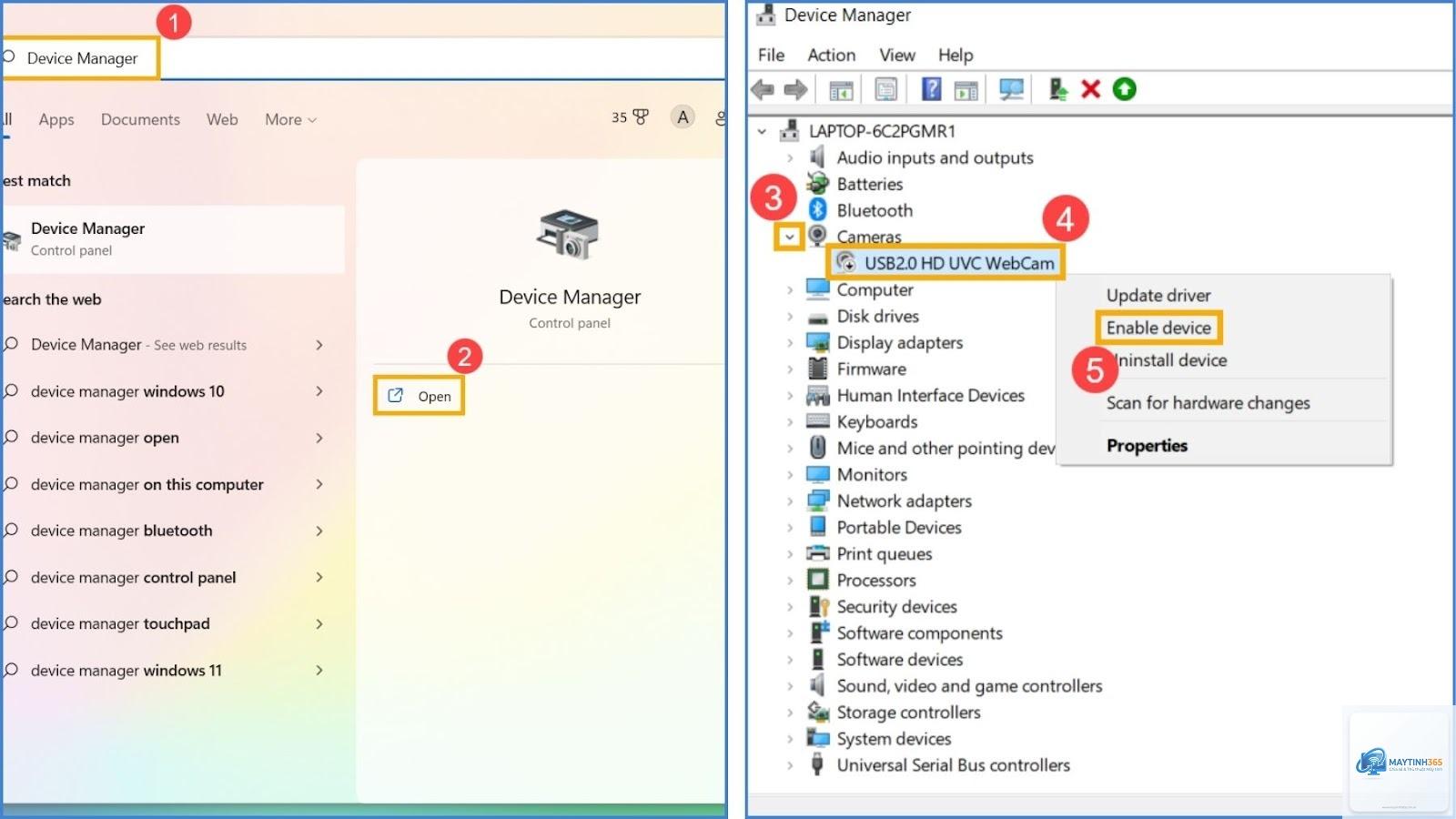Click the Firmware category icon

(817, 369)
